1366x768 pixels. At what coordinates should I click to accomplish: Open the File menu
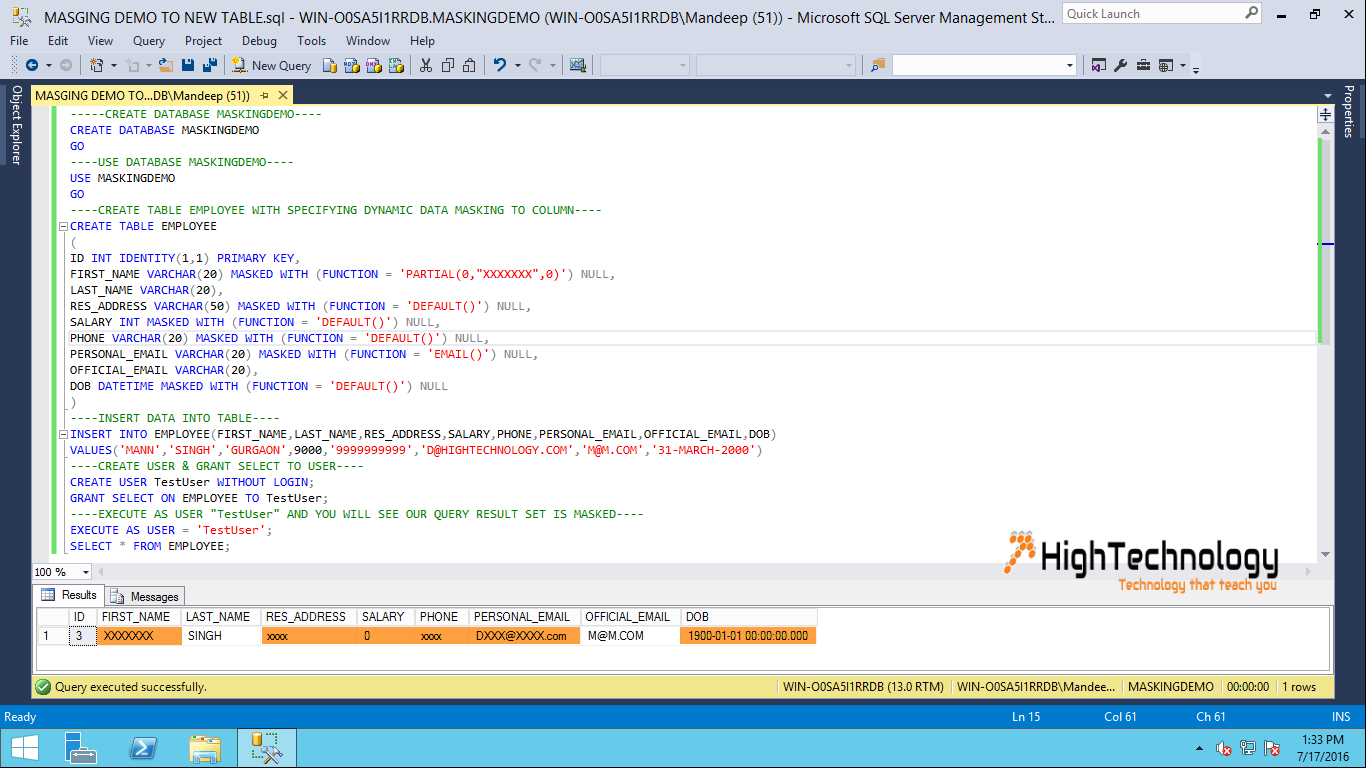pyautogui.click(x=19, y=41)
